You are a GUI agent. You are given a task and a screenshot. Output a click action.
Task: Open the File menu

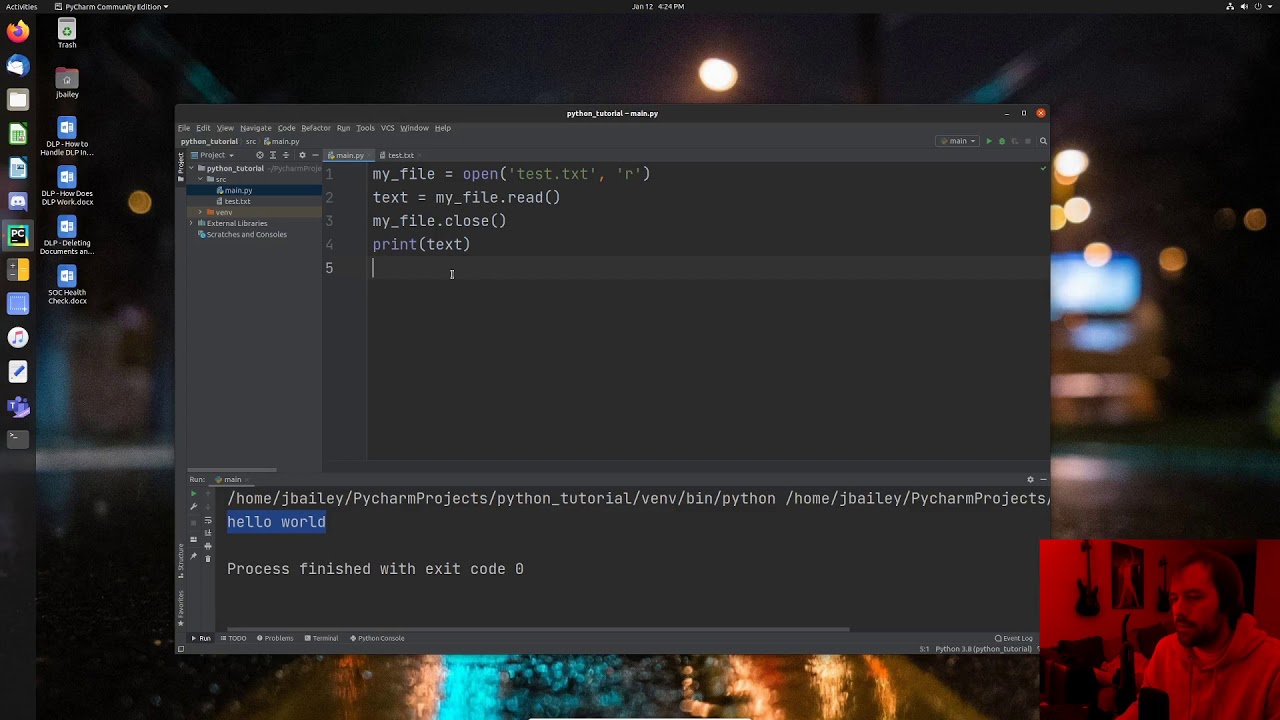pos(184,128)
